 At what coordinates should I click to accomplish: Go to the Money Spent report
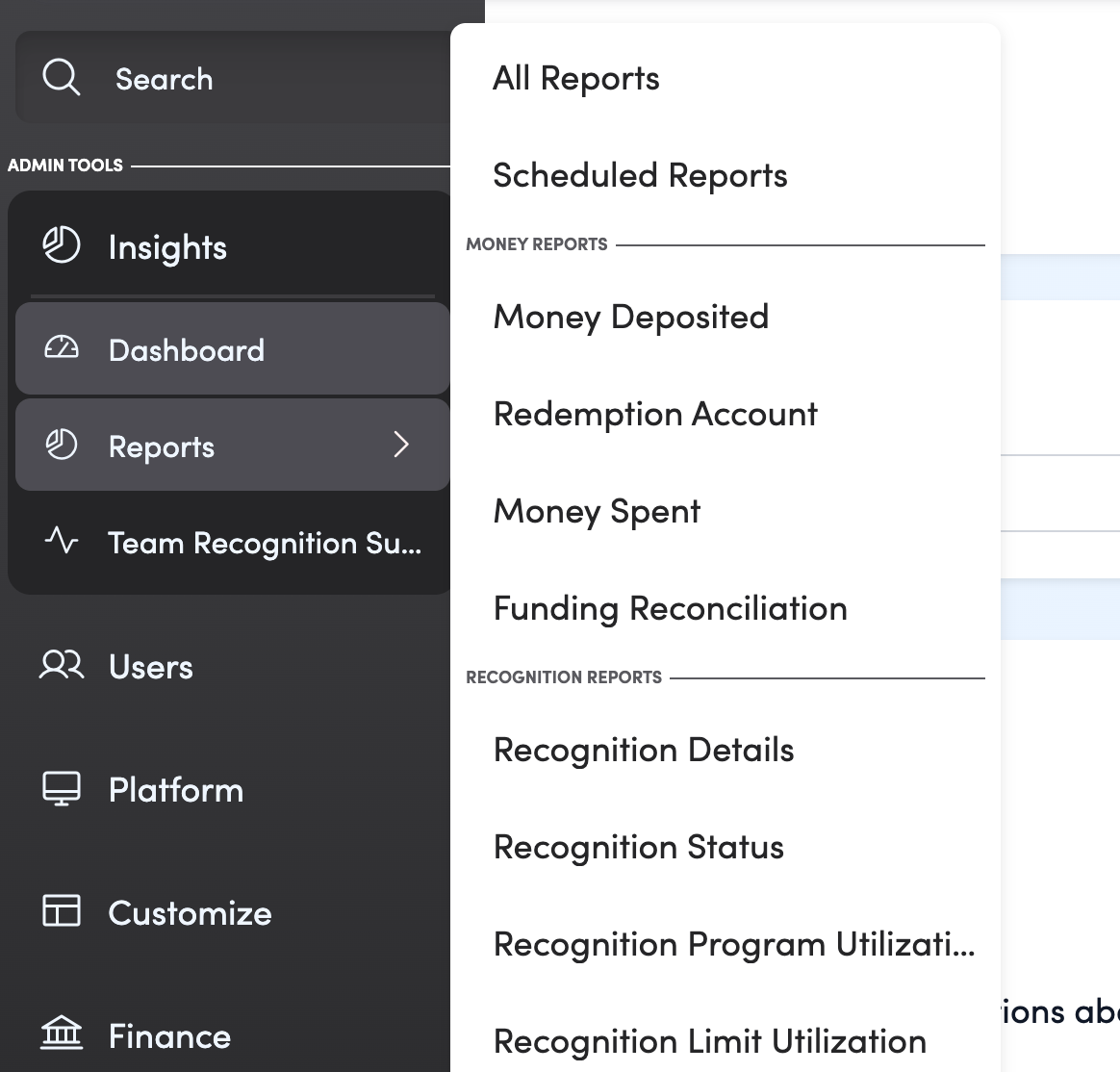597,512
